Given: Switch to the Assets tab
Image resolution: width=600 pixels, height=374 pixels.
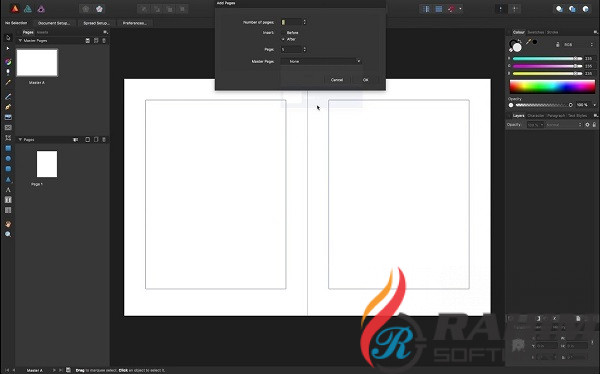Looking at the screenshot, I should pos(42,32).
